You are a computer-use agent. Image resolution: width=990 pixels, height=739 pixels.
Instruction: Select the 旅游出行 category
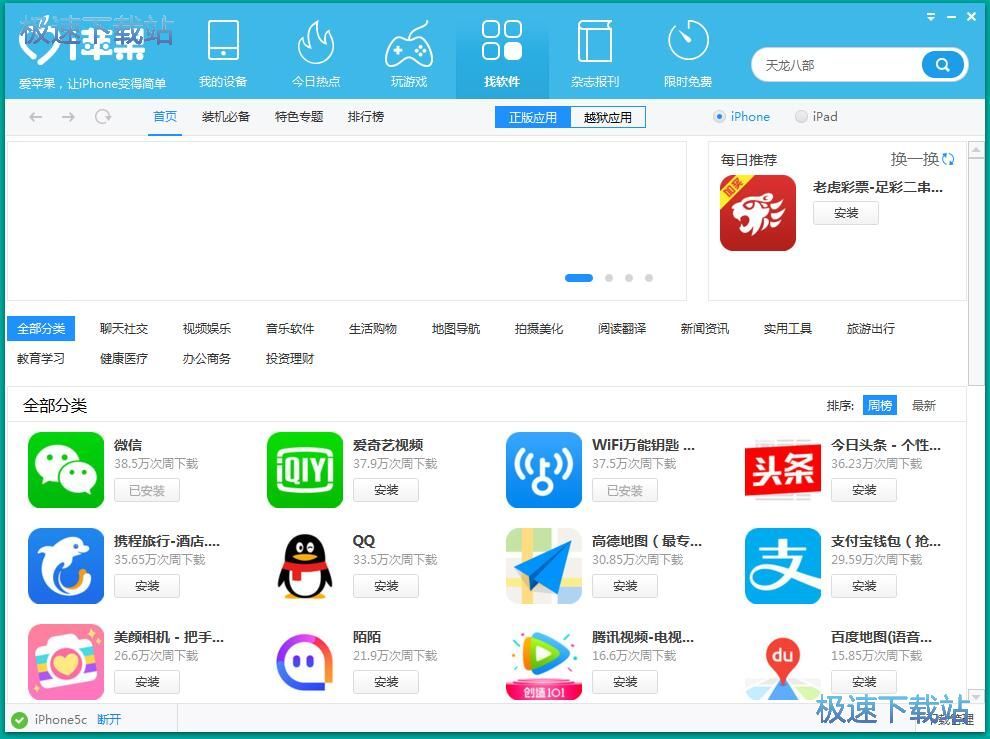(x=871, y=328)
